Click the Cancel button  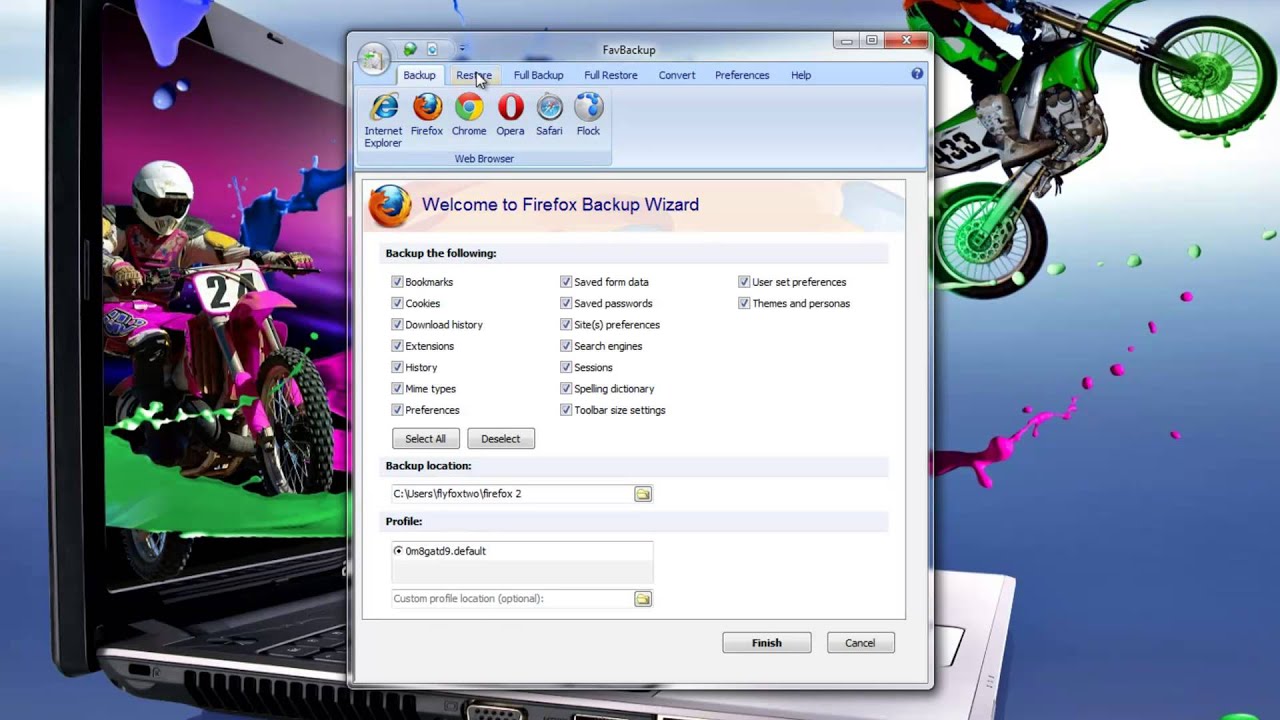point(860,643)
